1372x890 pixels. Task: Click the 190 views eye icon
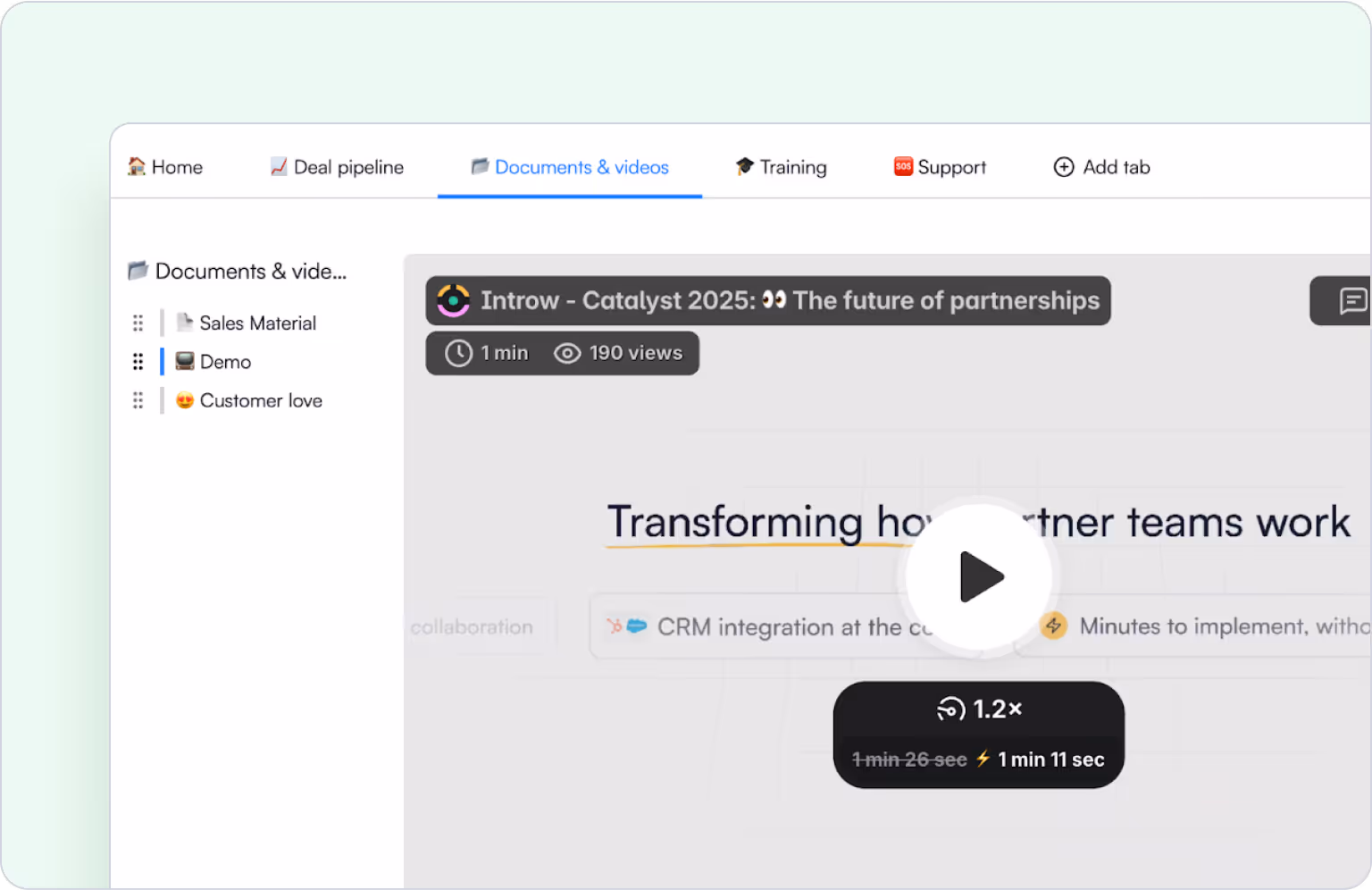[x=567, y=354]
